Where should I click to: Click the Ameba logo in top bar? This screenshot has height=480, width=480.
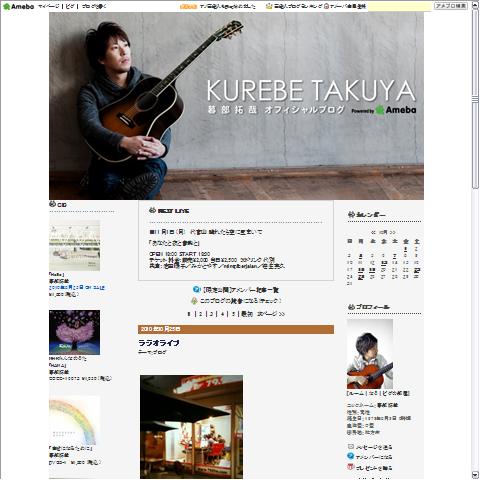(x=18, y=6)
